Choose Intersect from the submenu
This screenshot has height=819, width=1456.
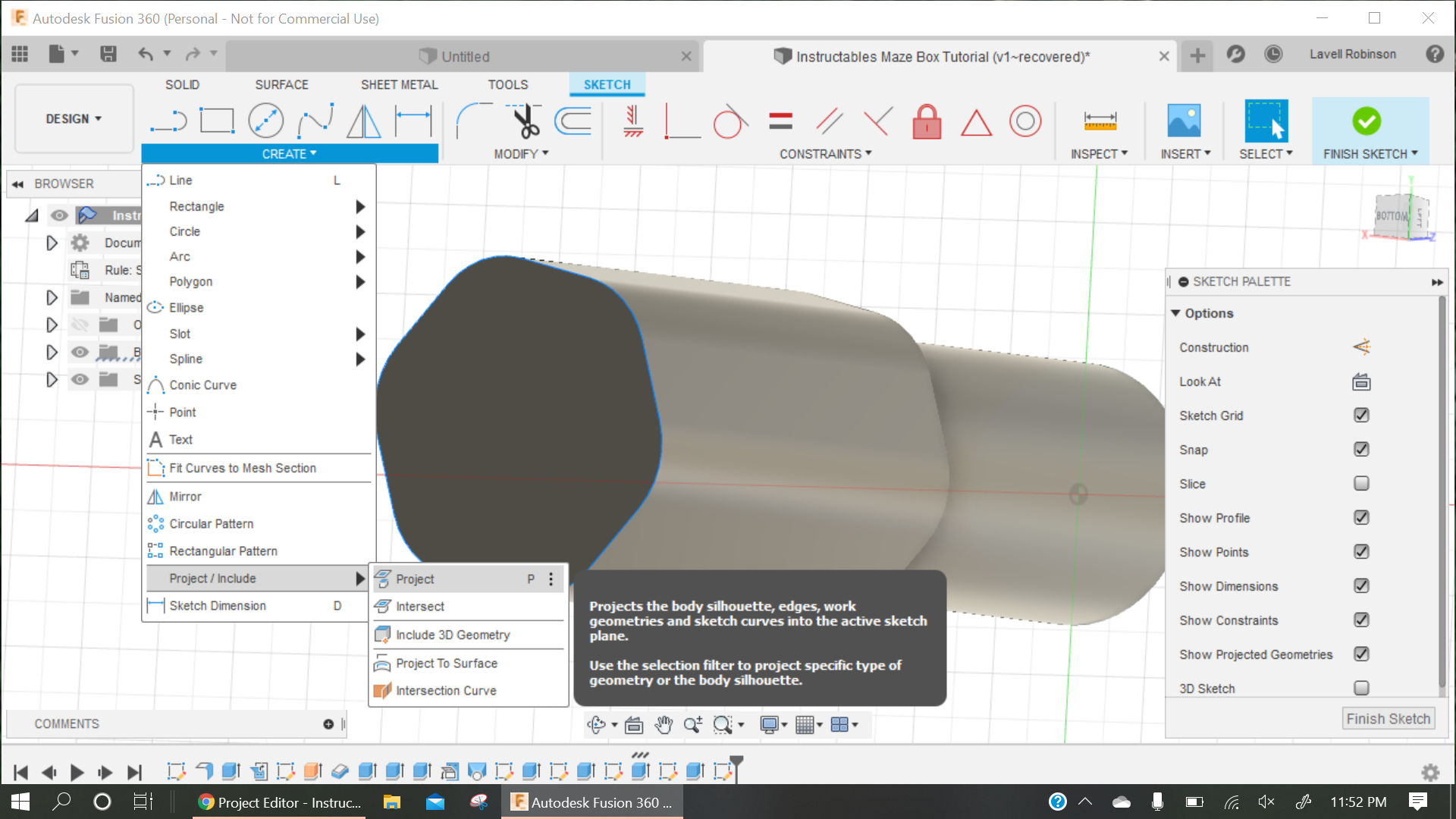pyautogui.click(x=469, y=607)
